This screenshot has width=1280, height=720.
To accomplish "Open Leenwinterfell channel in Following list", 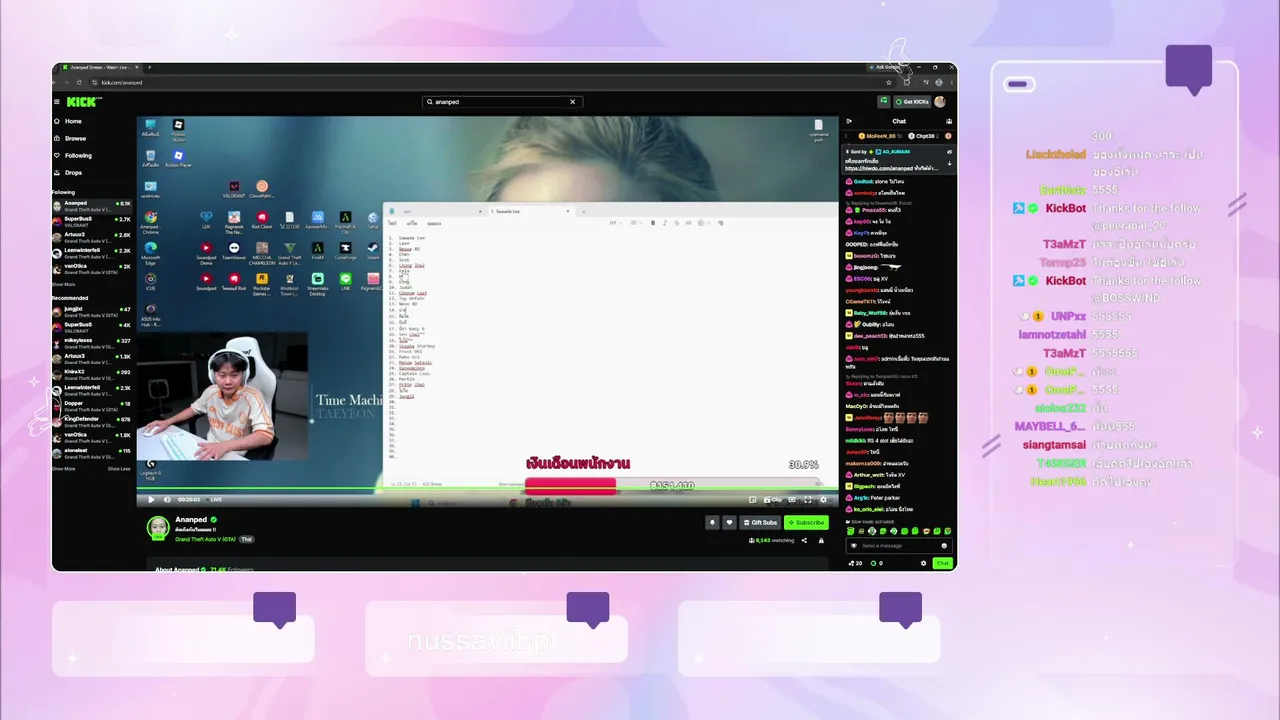I will click(x=93, y=252).
